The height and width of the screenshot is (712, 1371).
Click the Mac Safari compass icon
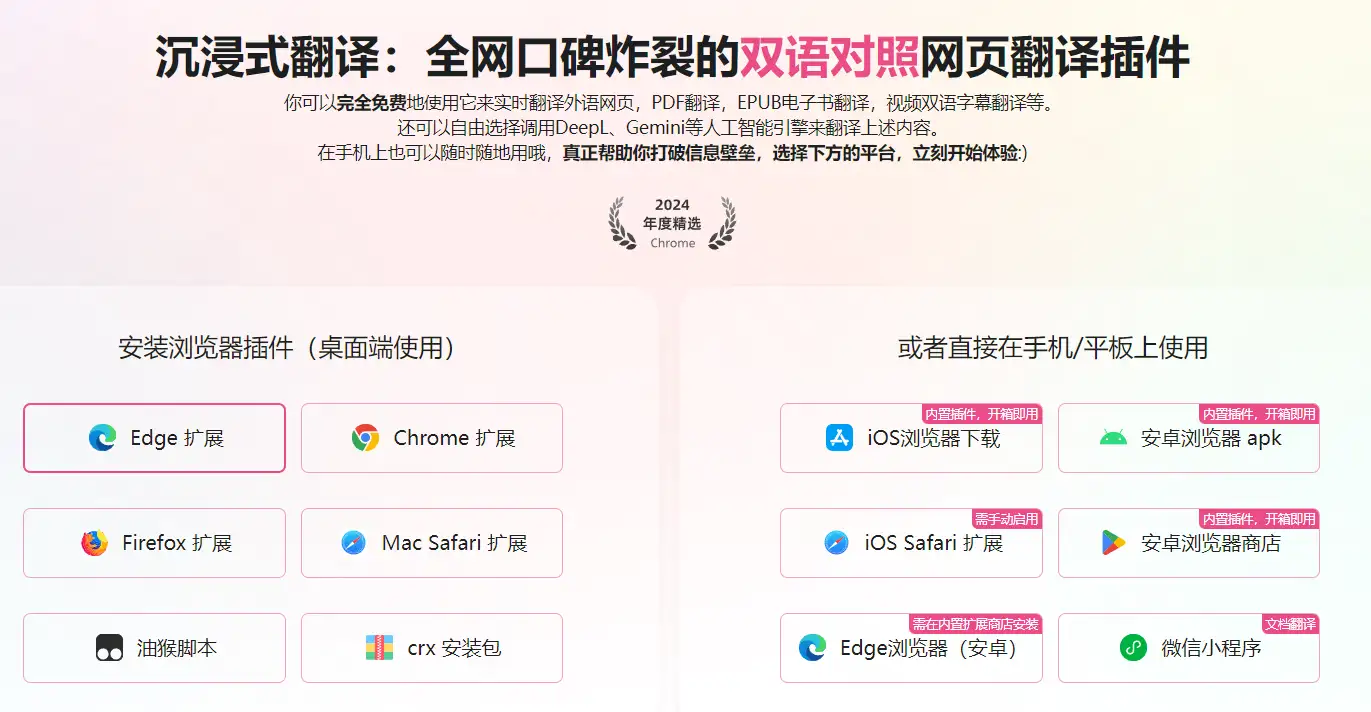pos(353,543)
